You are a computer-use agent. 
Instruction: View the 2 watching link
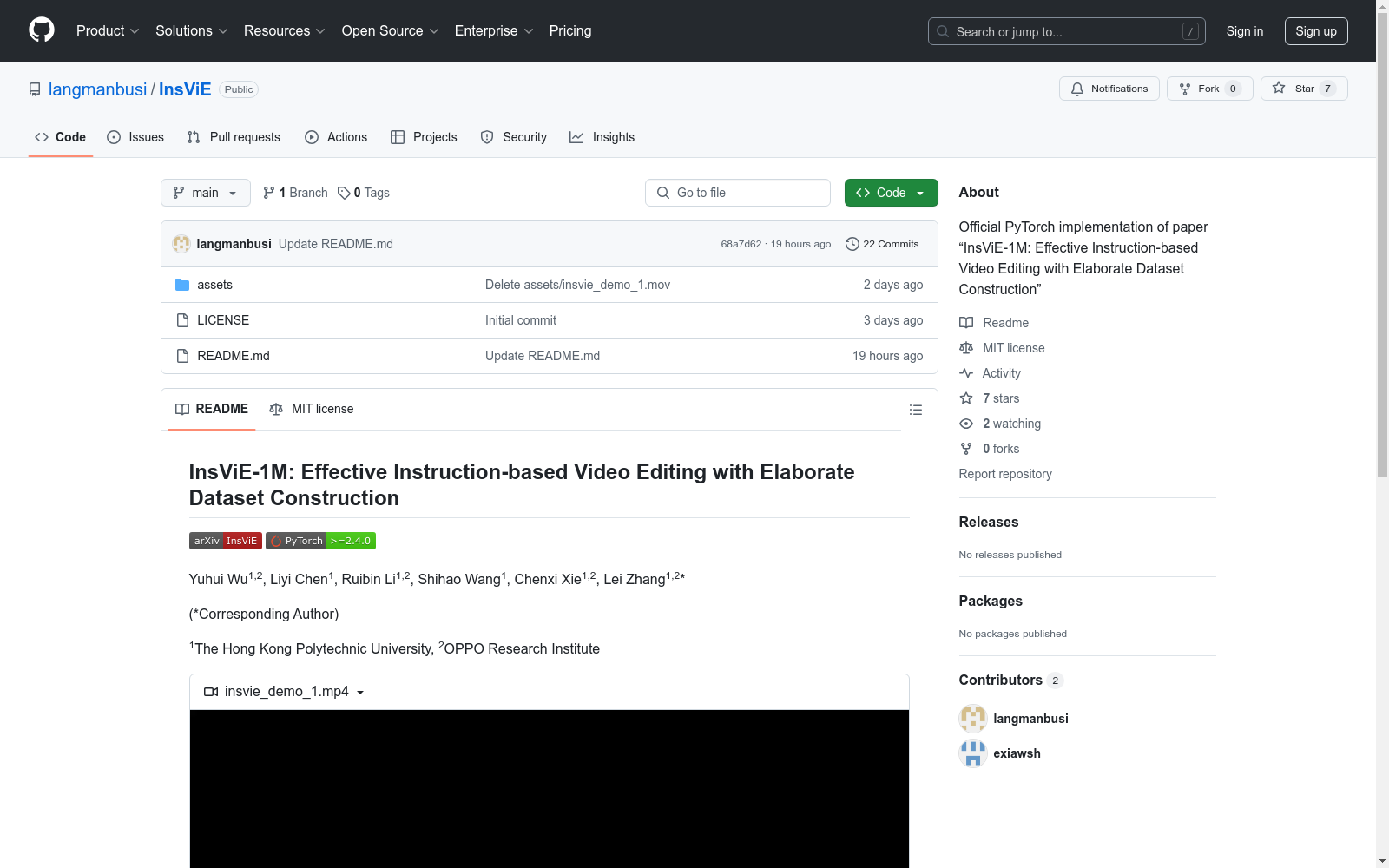click(1000, 424)
